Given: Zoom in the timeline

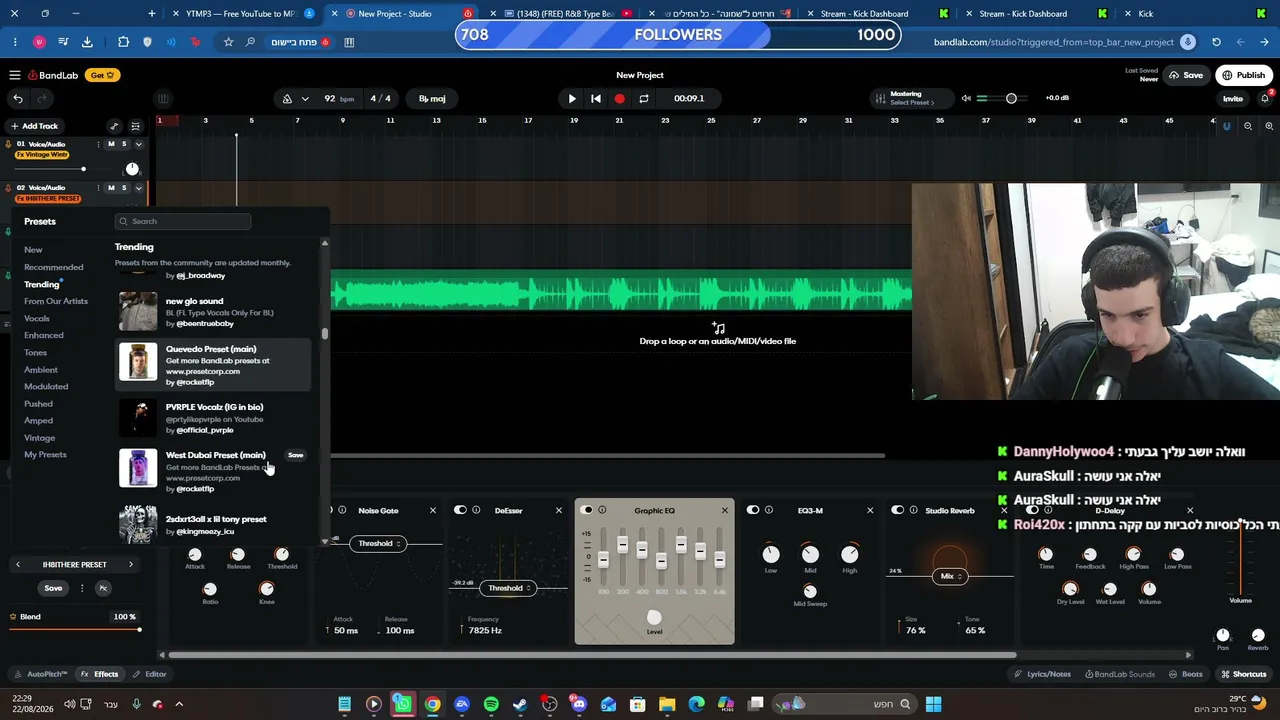Looking at the screenshot, I should coord(1270,126).
